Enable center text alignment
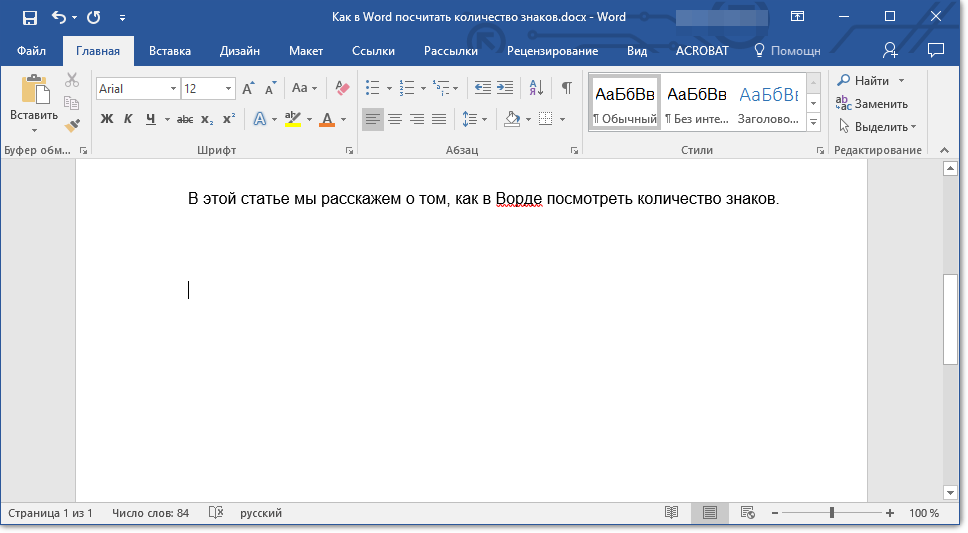This screenshot has width=968, height=533. [395, 119]
